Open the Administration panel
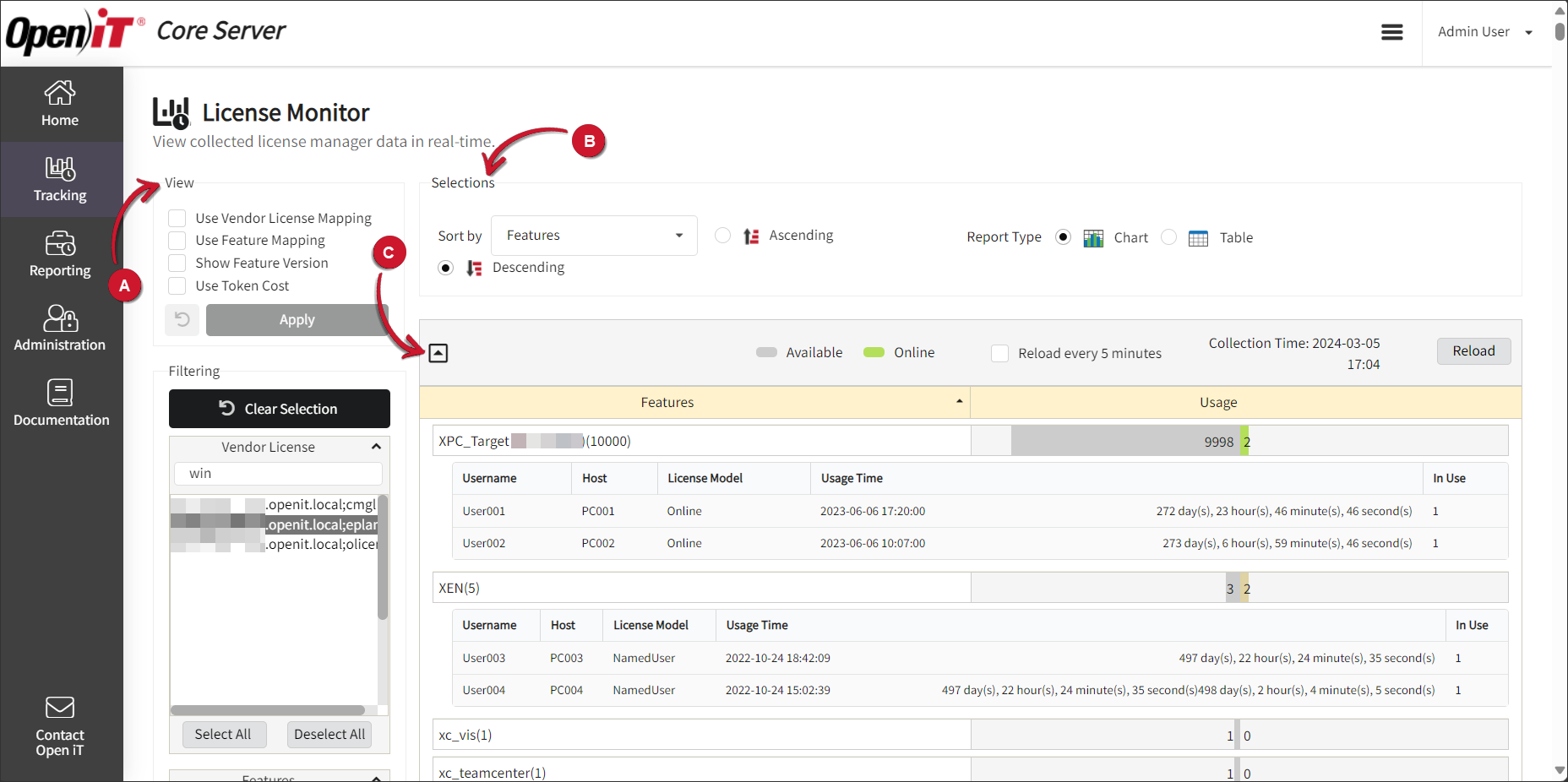The height and width of the screenshot is (782, 1568). pos(60,329)
